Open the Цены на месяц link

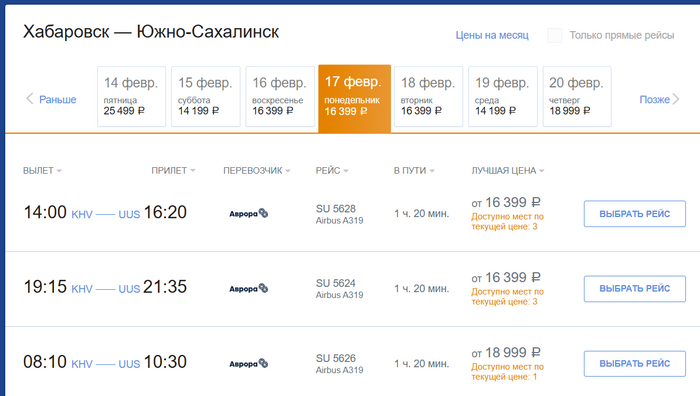[x=492, y=35]
